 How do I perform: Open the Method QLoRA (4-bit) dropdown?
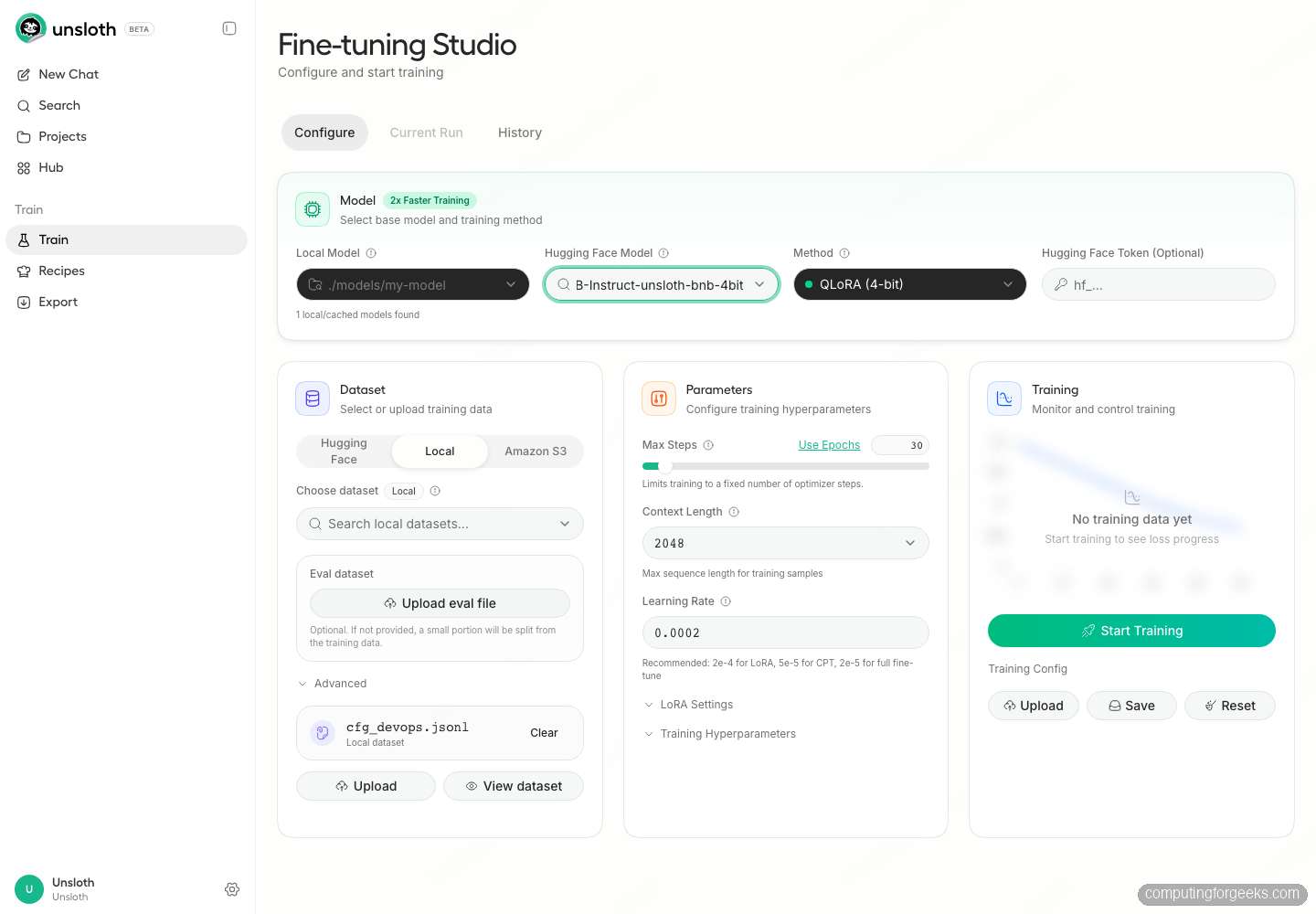[910, 284]
